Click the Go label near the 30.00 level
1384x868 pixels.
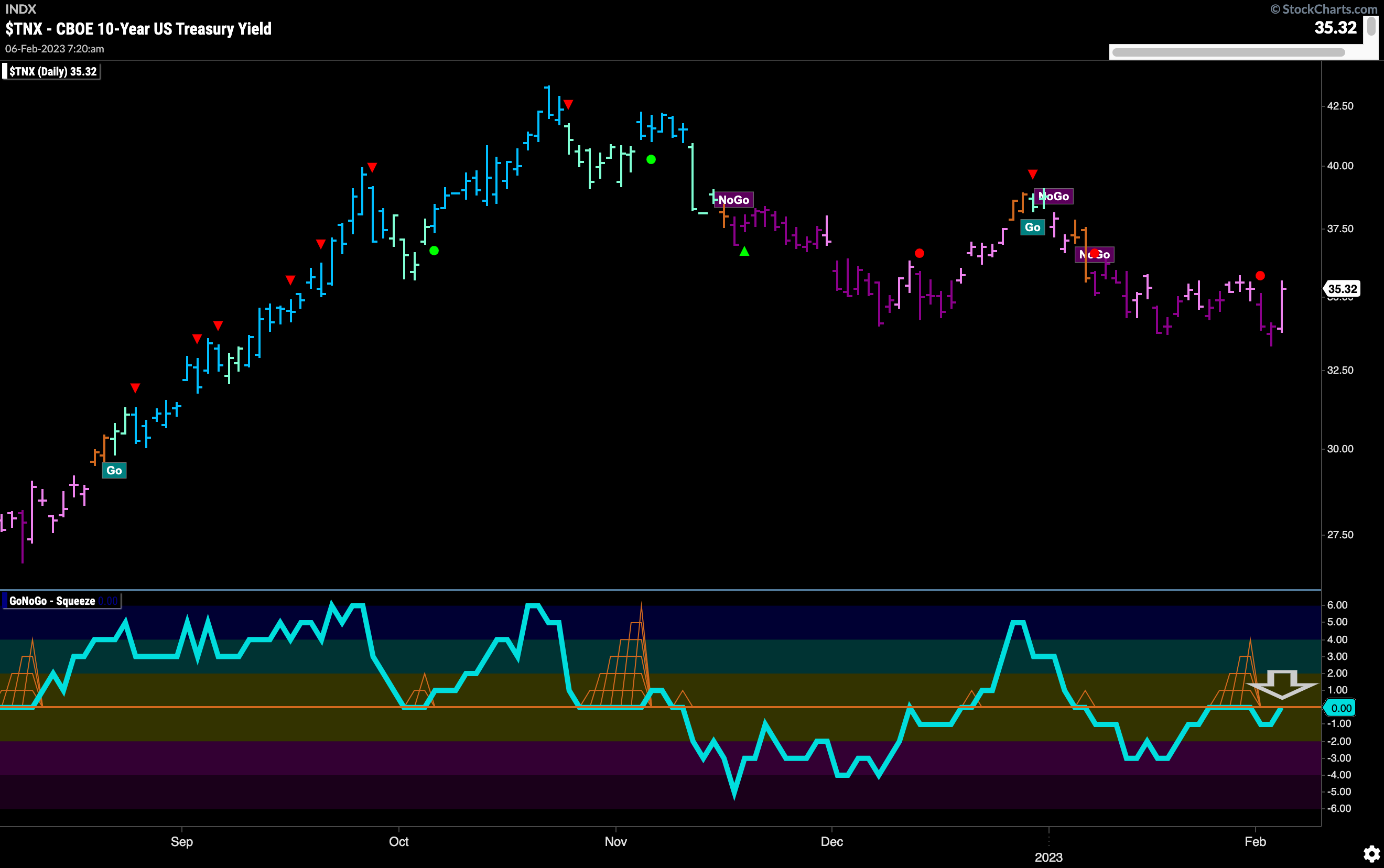(114, 471)
